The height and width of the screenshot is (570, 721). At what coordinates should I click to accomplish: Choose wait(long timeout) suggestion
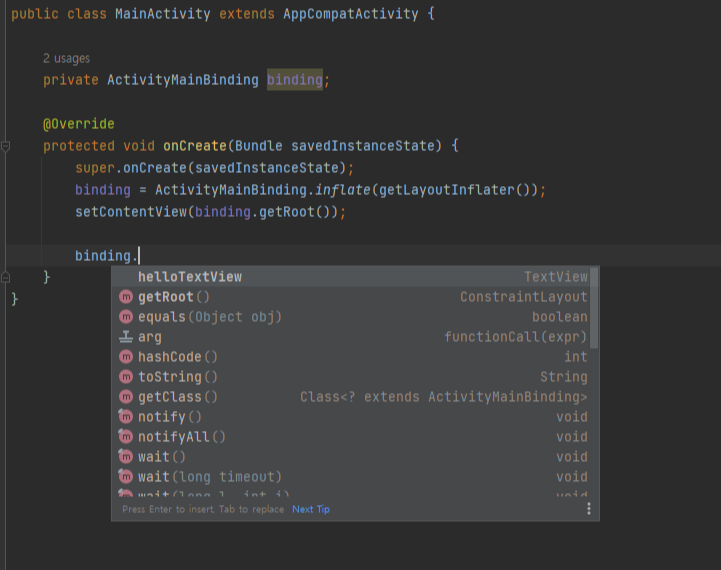coord(351,477)
